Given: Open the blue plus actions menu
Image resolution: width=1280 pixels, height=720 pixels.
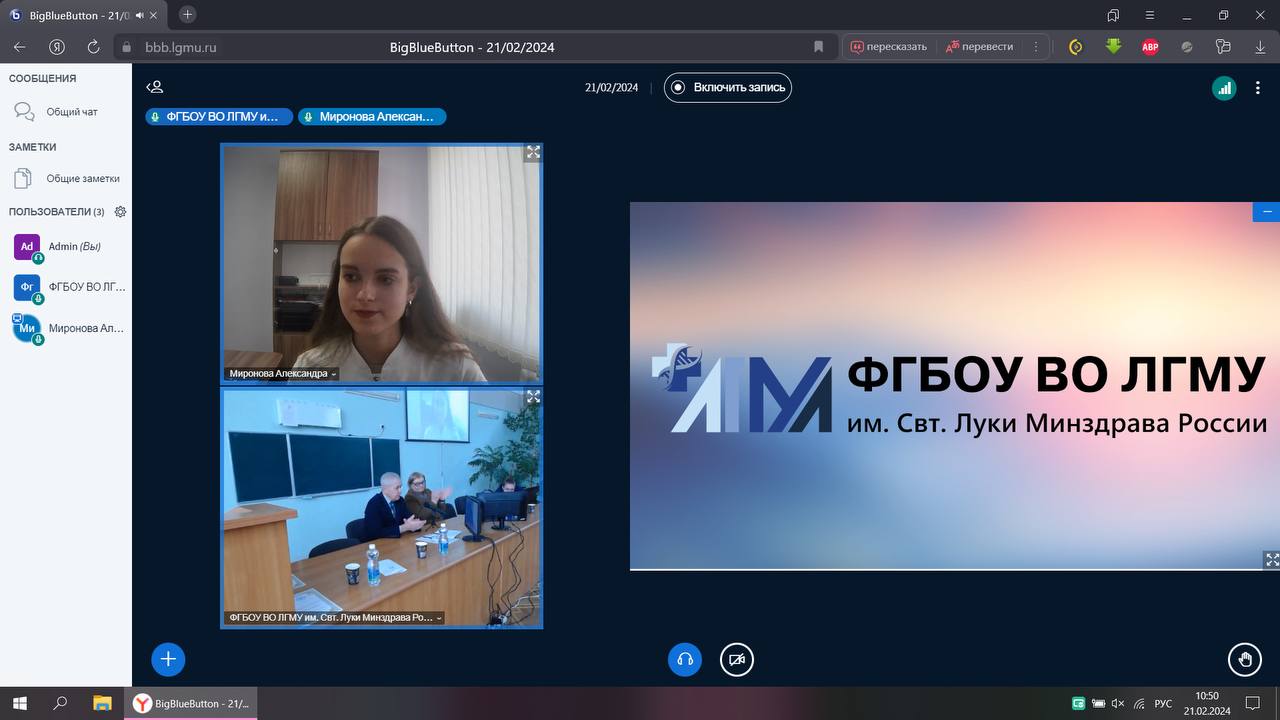Looking at the screenshot, I should click(x=168, y=659).
